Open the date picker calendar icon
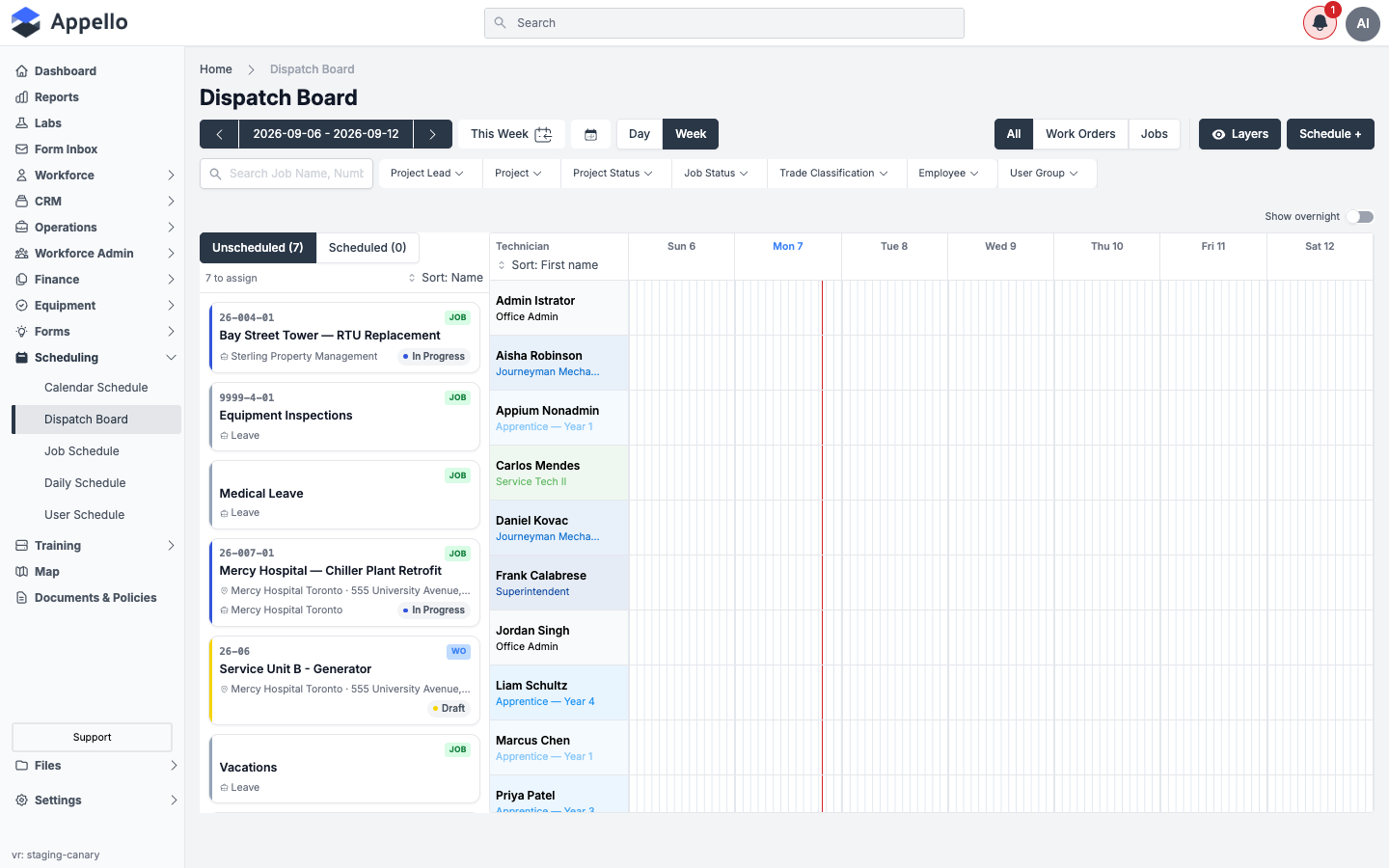The width and height of the screenshot is (1389, 868). coord(591,134)
